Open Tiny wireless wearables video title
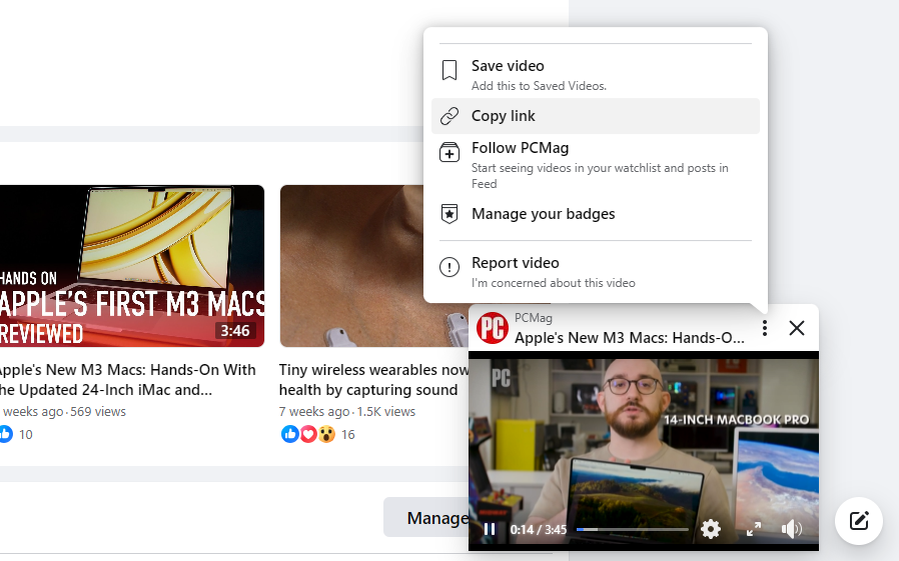 (373, 380)
